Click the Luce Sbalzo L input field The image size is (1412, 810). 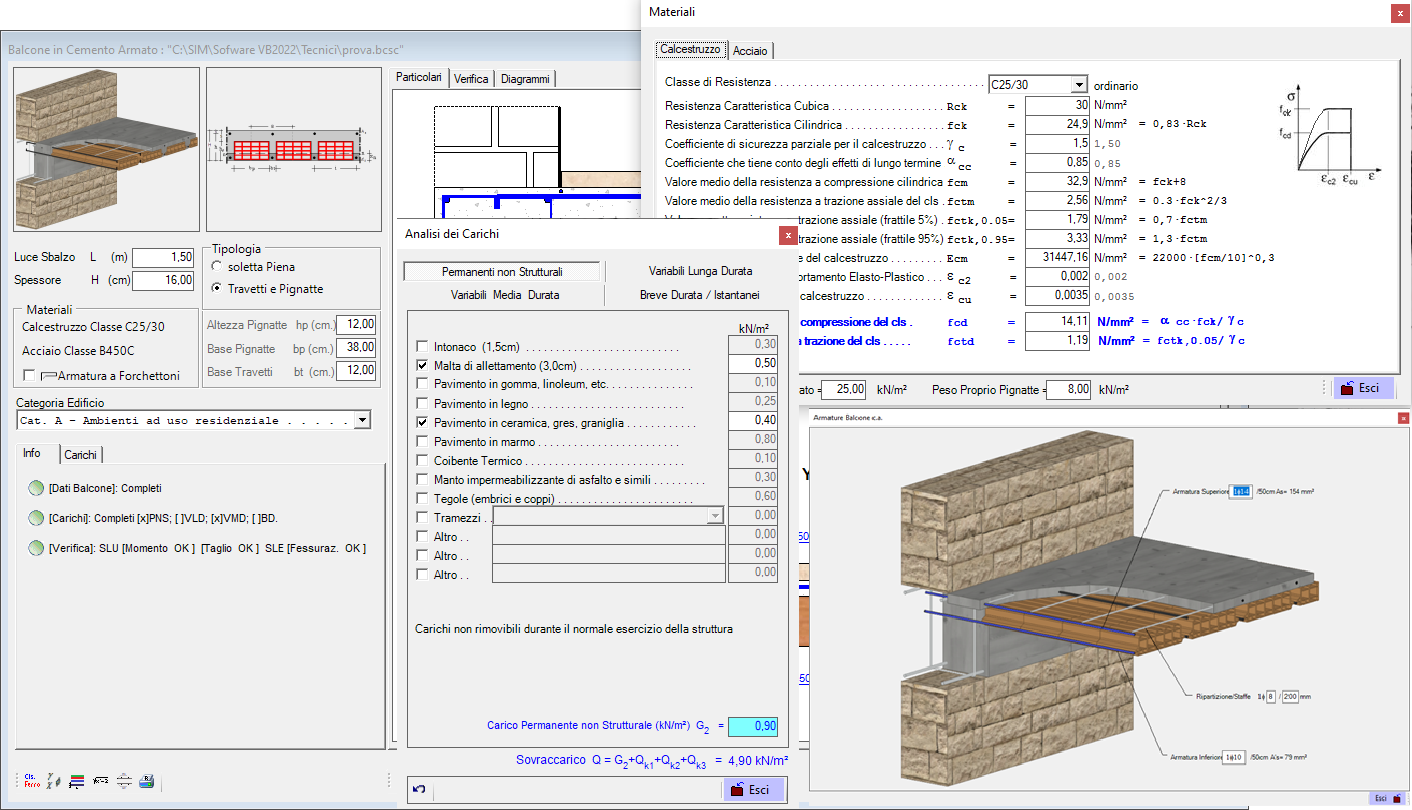click(163, 258)
